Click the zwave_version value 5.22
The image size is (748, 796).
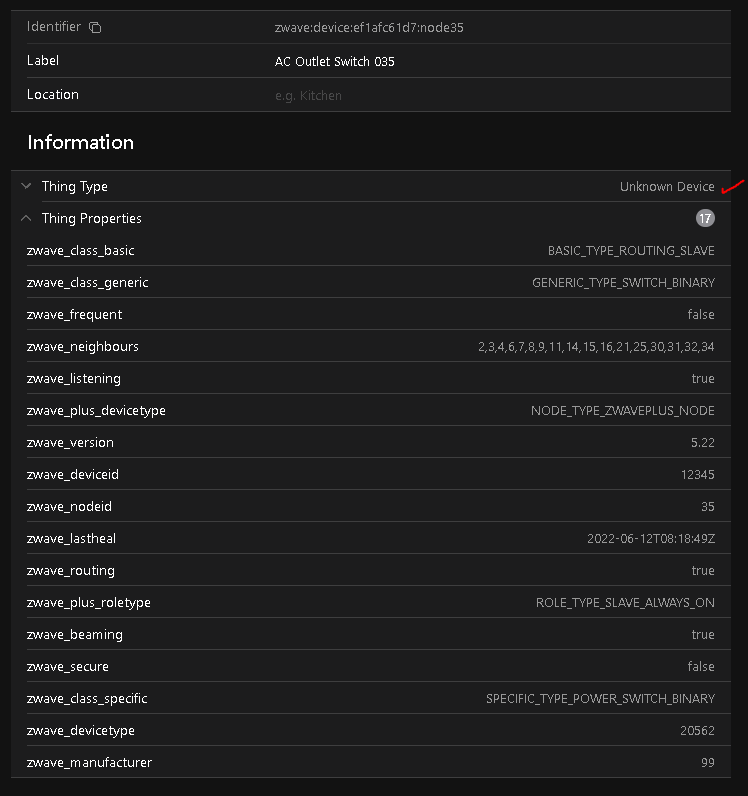[702, 443]
